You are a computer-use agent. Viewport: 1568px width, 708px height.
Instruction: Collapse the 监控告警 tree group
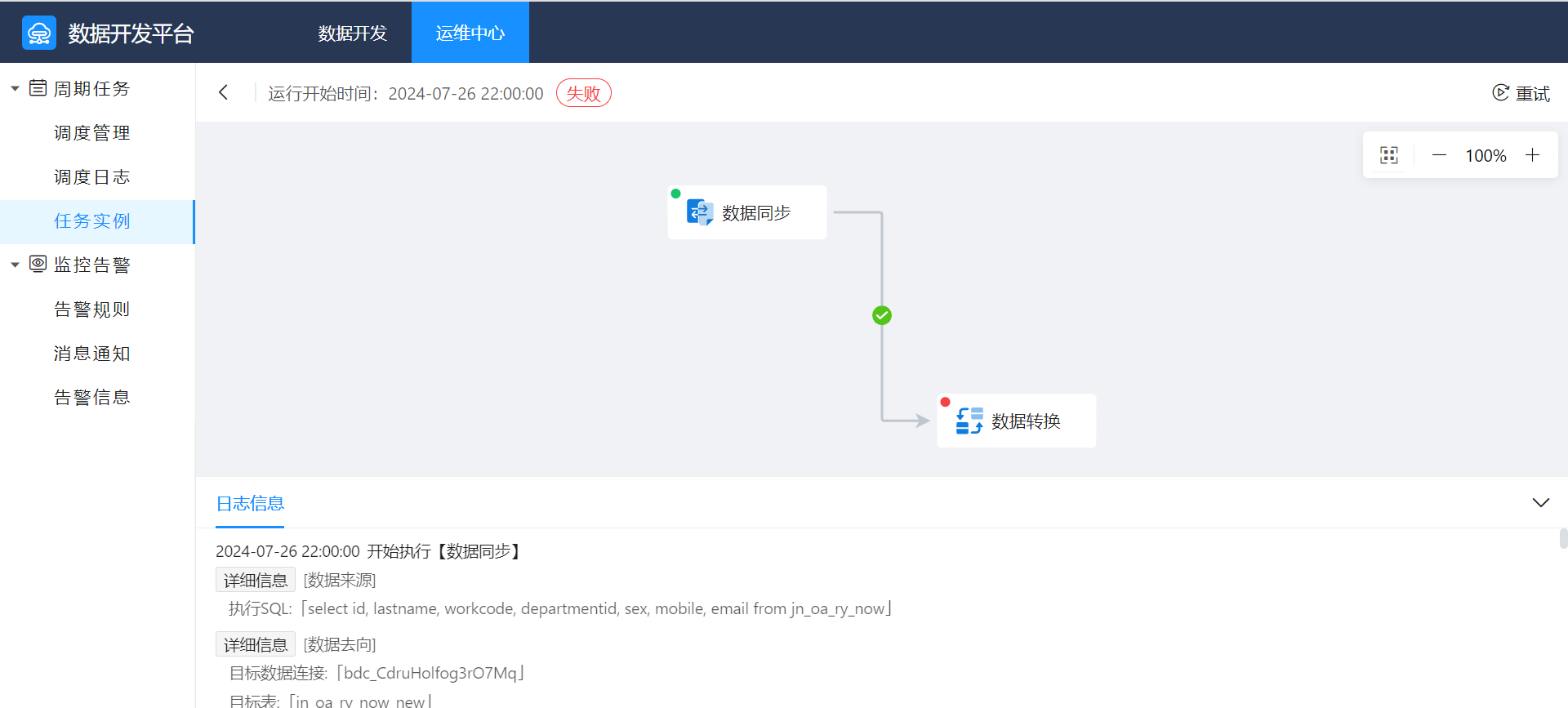(x=15, y=265)
